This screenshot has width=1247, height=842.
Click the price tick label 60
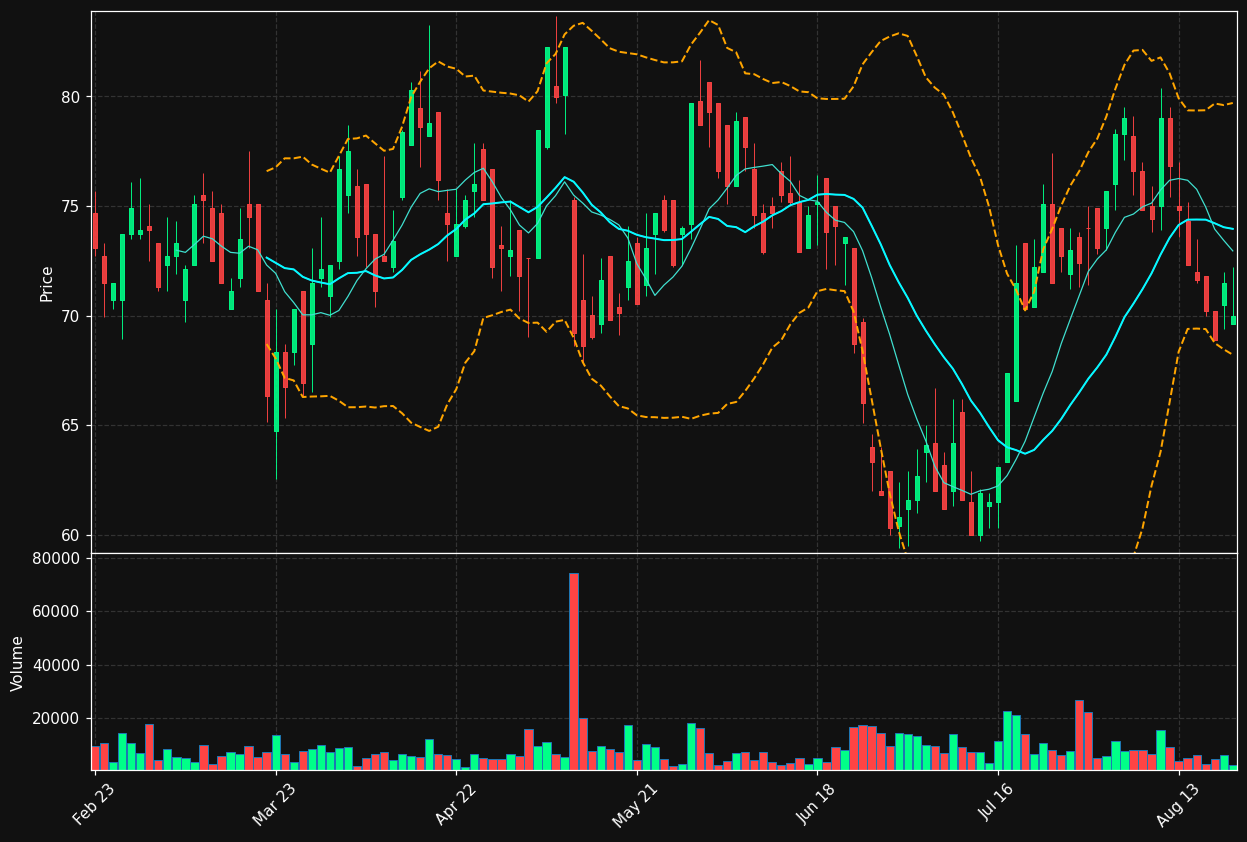tap(71, 535)
